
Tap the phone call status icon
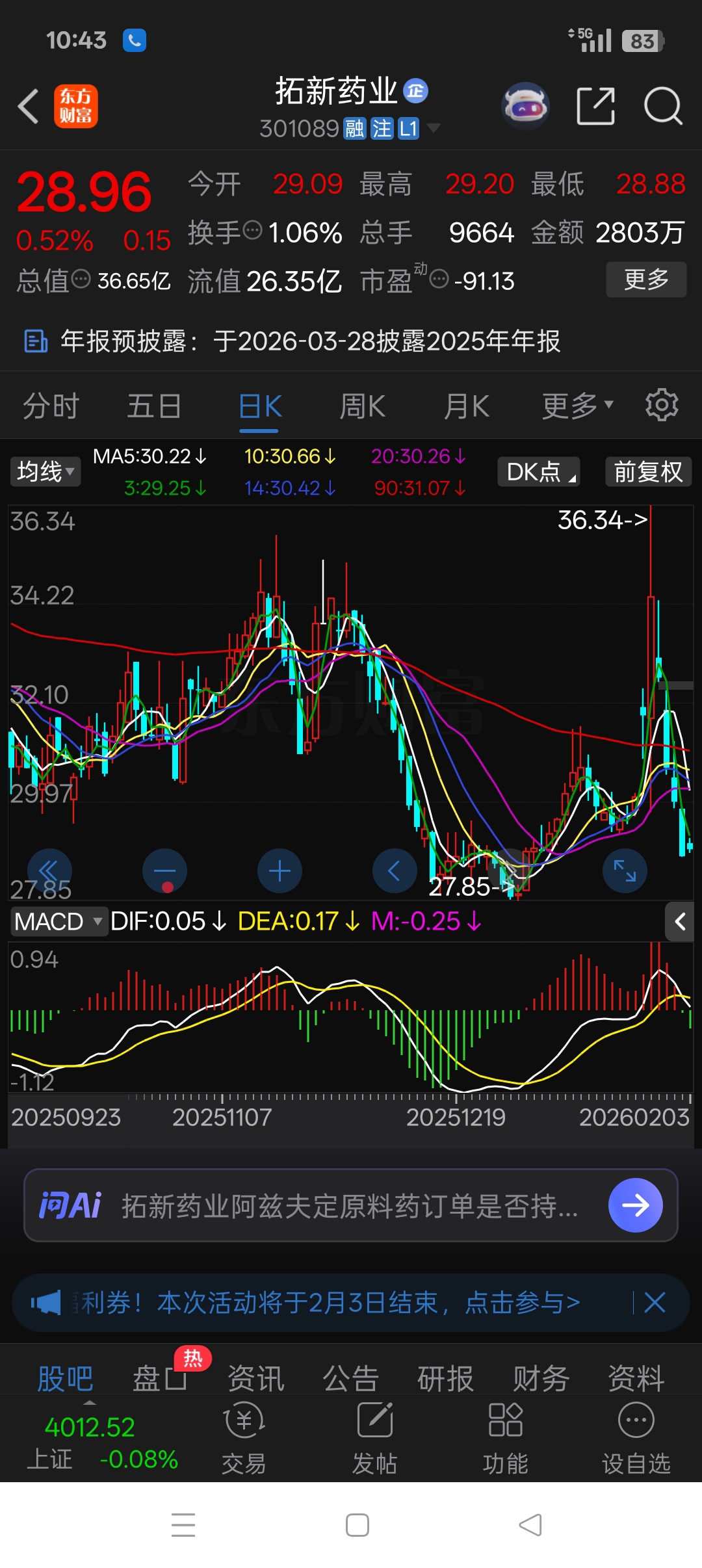[x=135, y=40]
